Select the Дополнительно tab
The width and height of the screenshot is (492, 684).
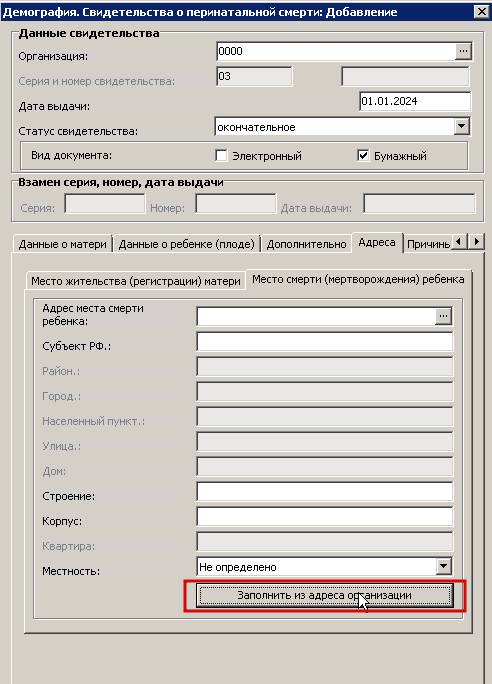[x=306, y=244]
